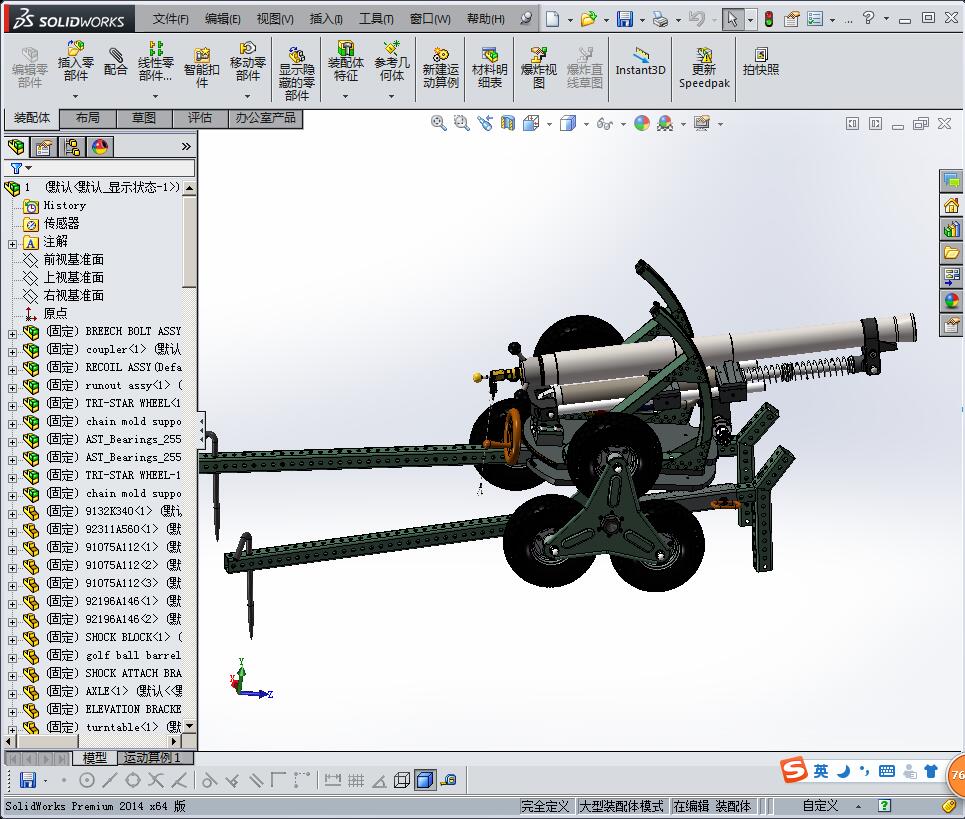Viewport: 965px width, 819px height.
Task: Take a 拍快照 snapshot
Action: point(761,62)
